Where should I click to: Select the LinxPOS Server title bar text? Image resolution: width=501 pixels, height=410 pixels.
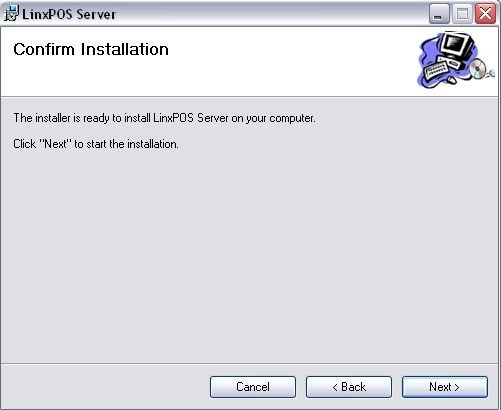coord(69,14)
